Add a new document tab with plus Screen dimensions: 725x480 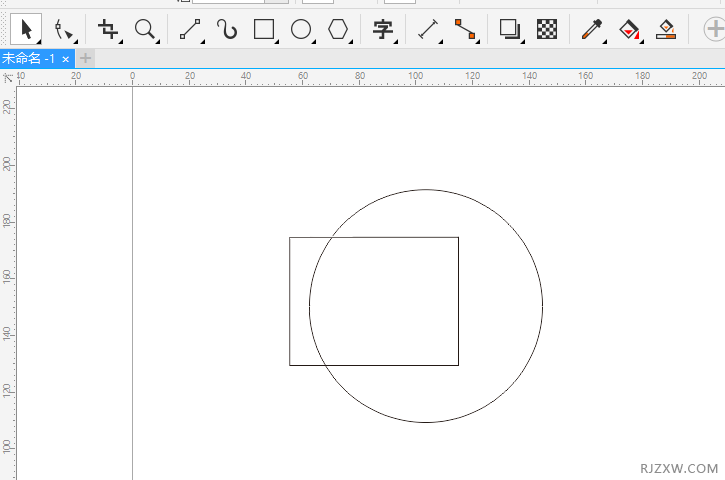(x=86, y=58)
